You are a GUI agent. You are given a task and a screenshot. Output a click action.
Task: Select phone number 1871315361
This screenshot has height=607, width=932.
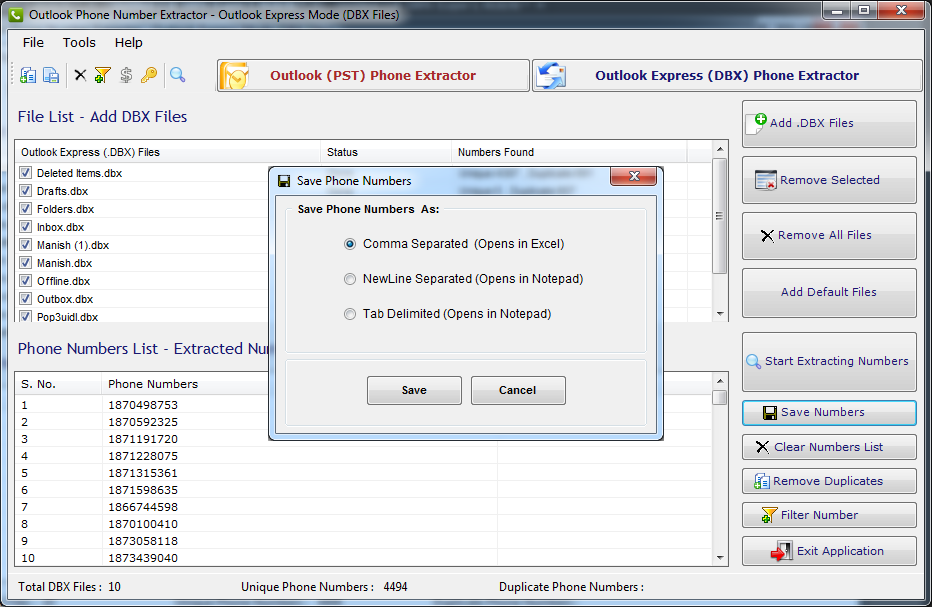click(143, 473)
